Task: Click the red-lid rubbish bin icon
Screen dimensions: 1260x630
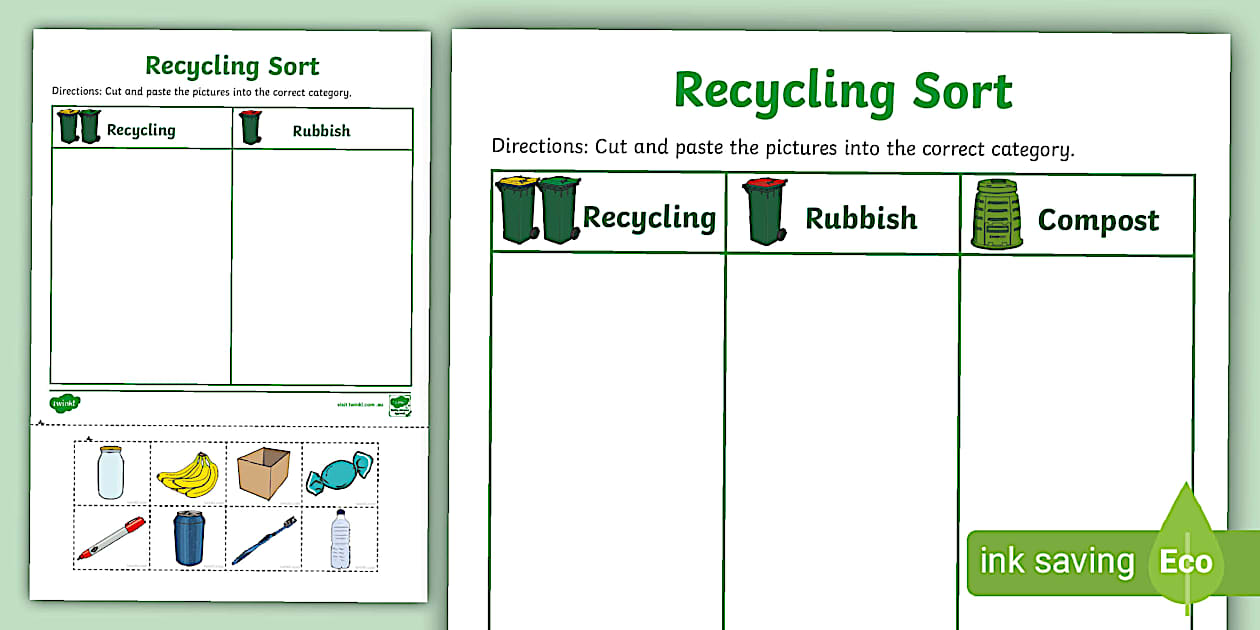Action: tap(762, 213)
